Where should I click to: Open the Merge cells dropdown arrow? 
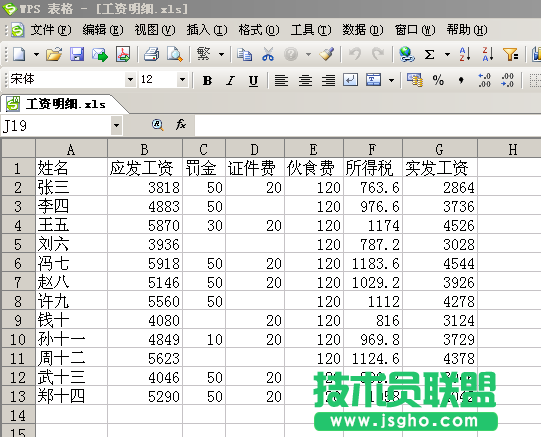(x=391, y=80)
